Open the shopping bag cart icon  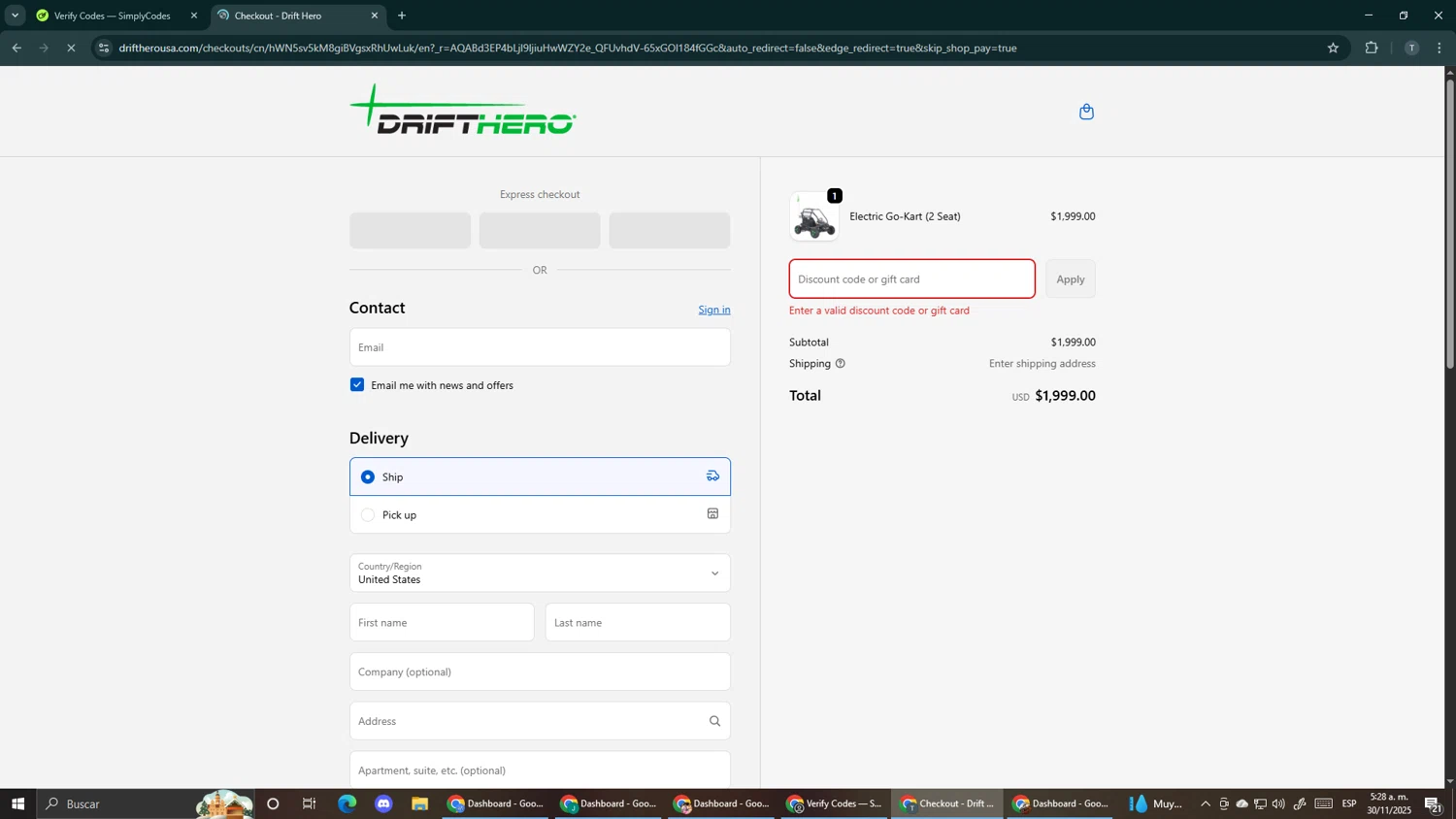(x=1086, y=112)
